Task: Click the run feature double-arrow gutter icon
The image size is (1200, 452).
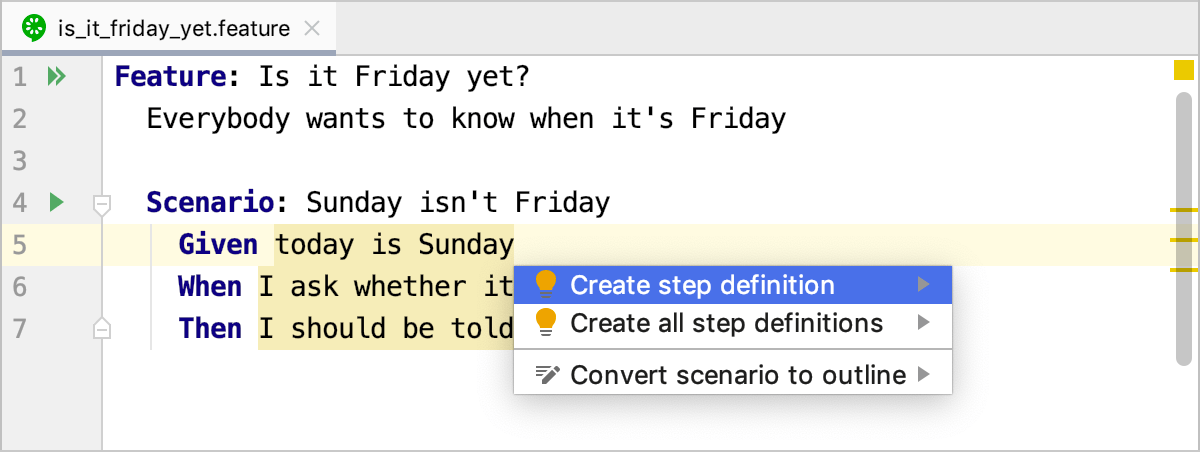Action: pos(56,77)
